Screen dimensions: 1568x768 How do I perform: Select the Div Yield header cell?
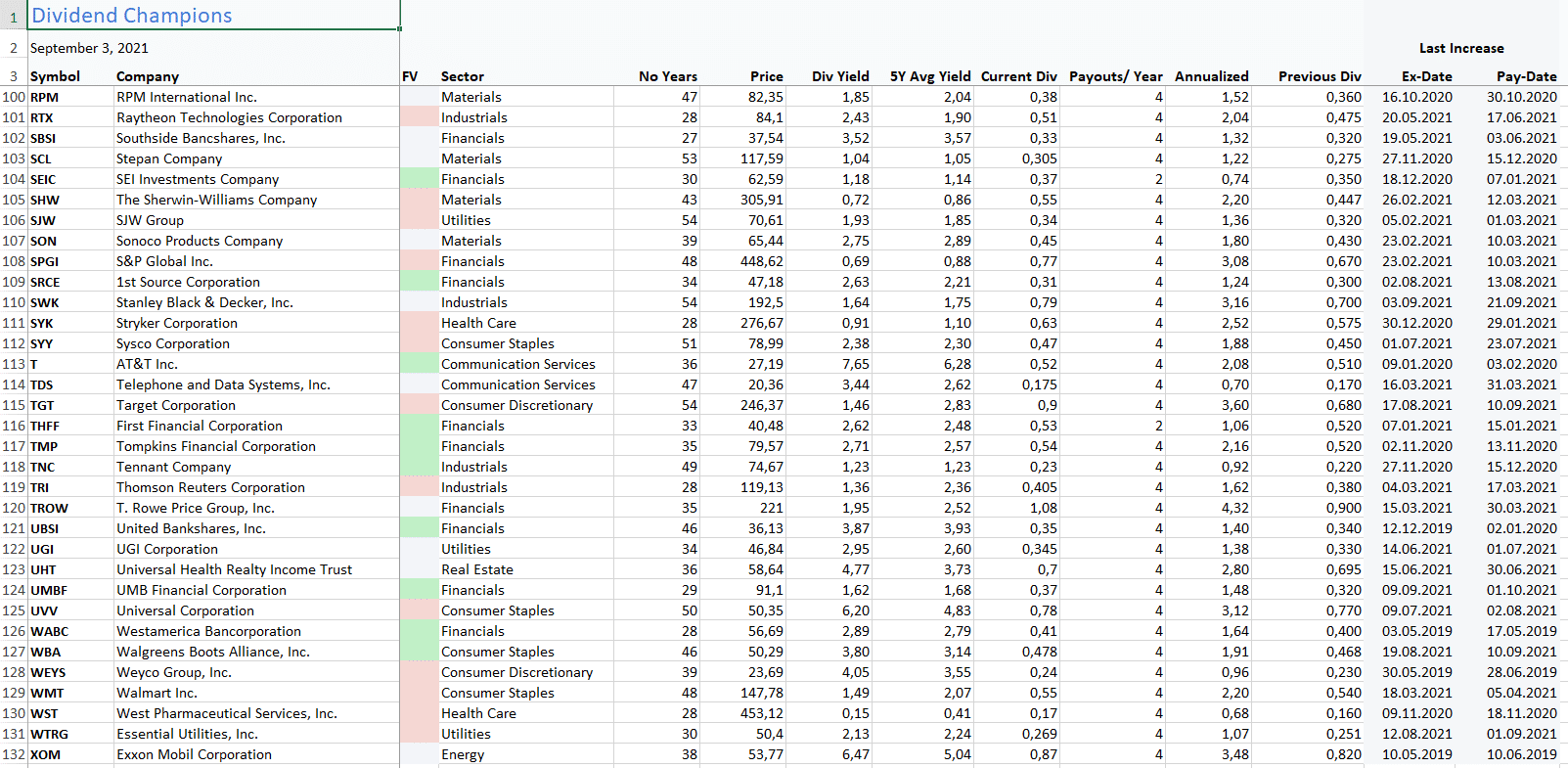(x=839, y=76)
